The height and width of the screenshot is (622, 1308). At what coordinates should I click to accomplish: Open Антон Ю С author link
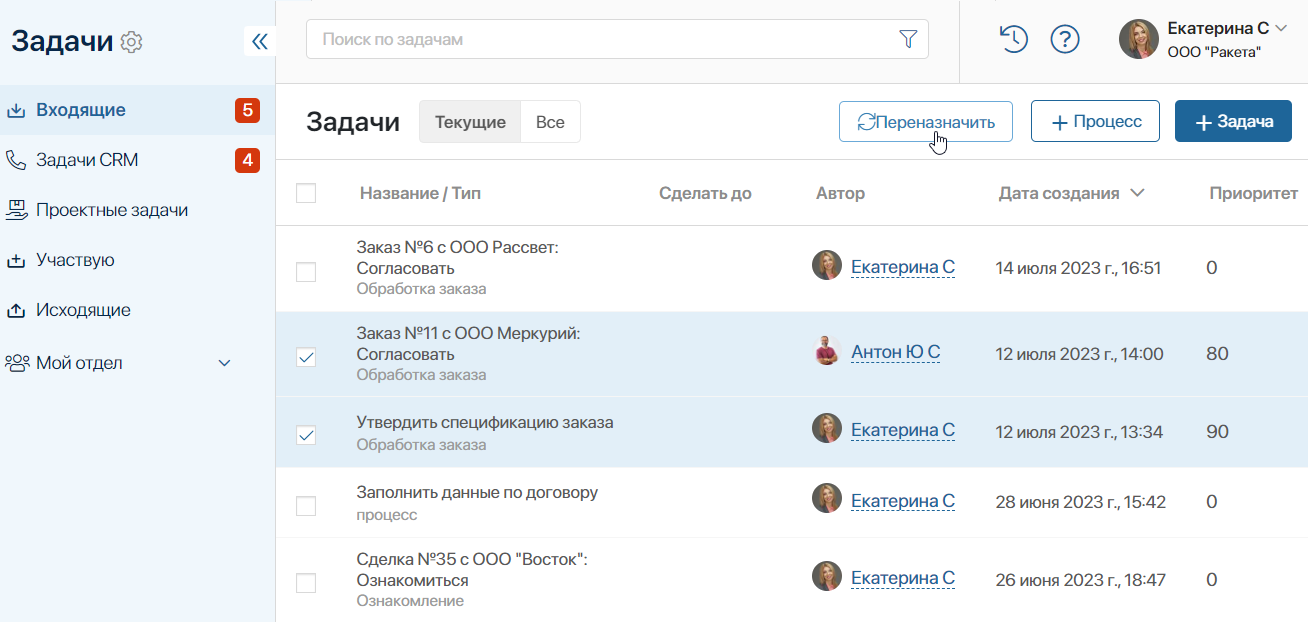coord(895,352)
